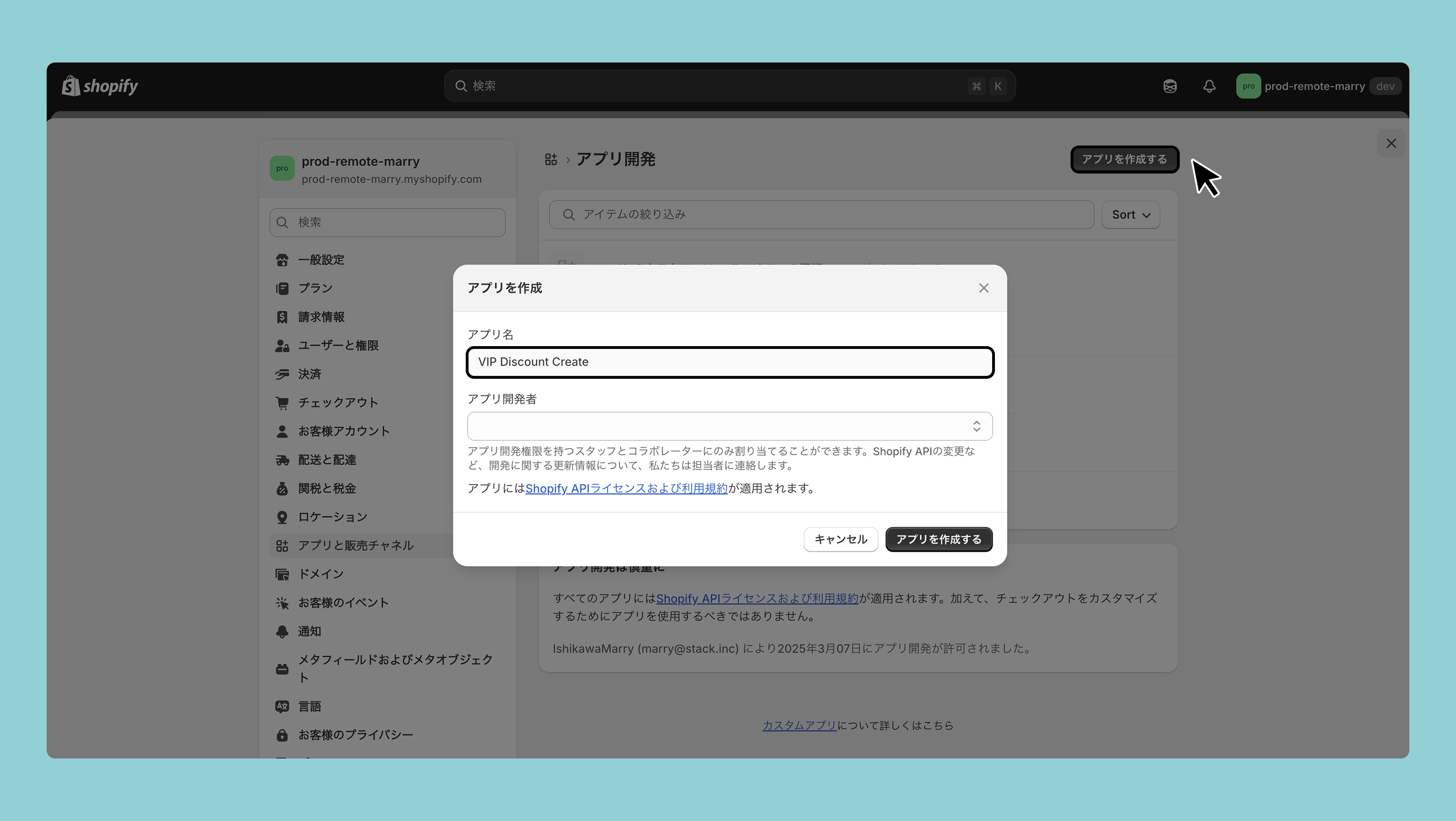
Task: Click the 一般設定 store icon in sidebar
Action: click(282, 260)
